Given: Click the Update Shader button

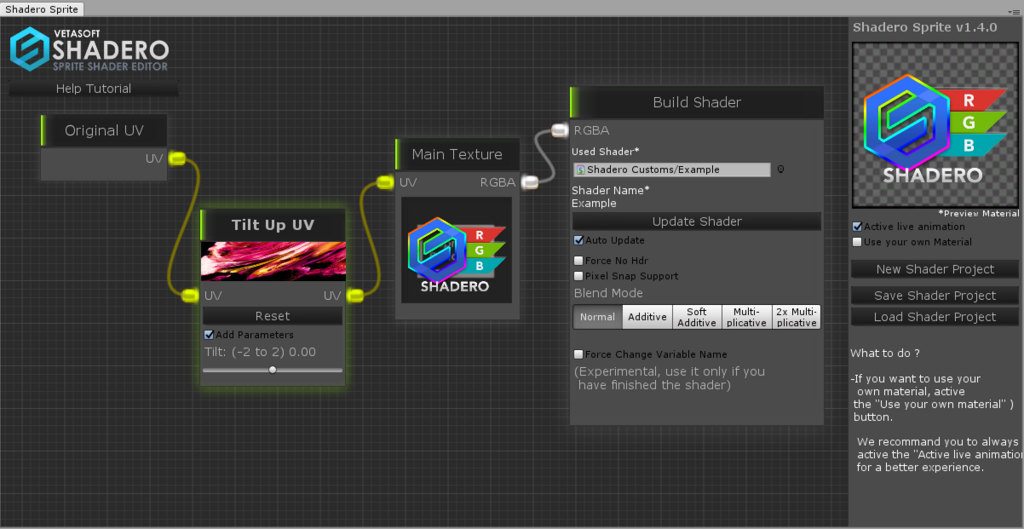Looking at the screenshot, I should (x=697, y=221).
